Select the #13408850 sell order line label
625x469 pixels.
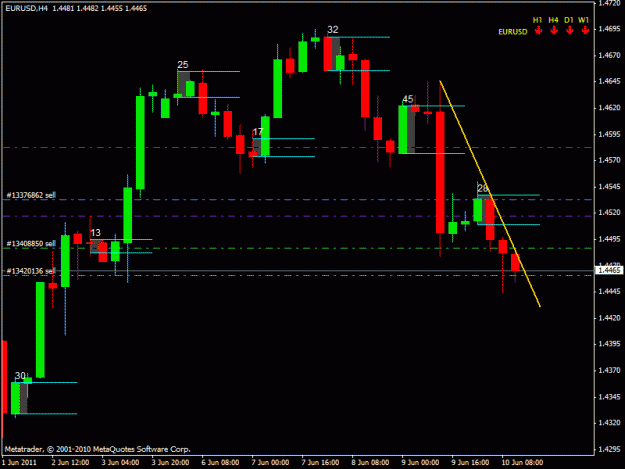[x=31, y=243]
